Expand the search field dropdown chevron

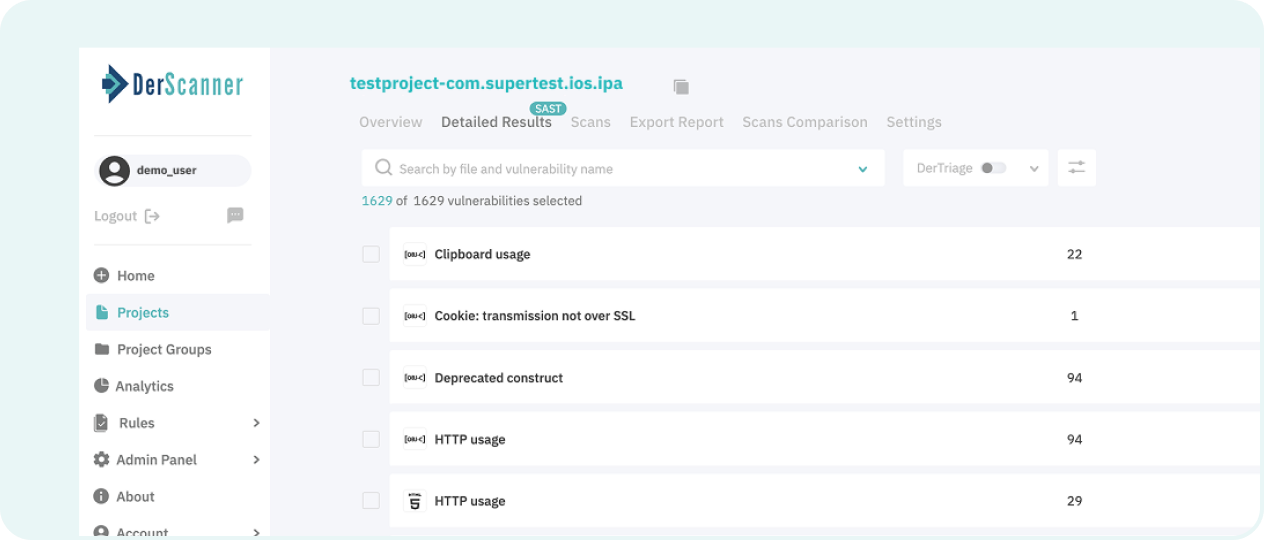point(863,169)
